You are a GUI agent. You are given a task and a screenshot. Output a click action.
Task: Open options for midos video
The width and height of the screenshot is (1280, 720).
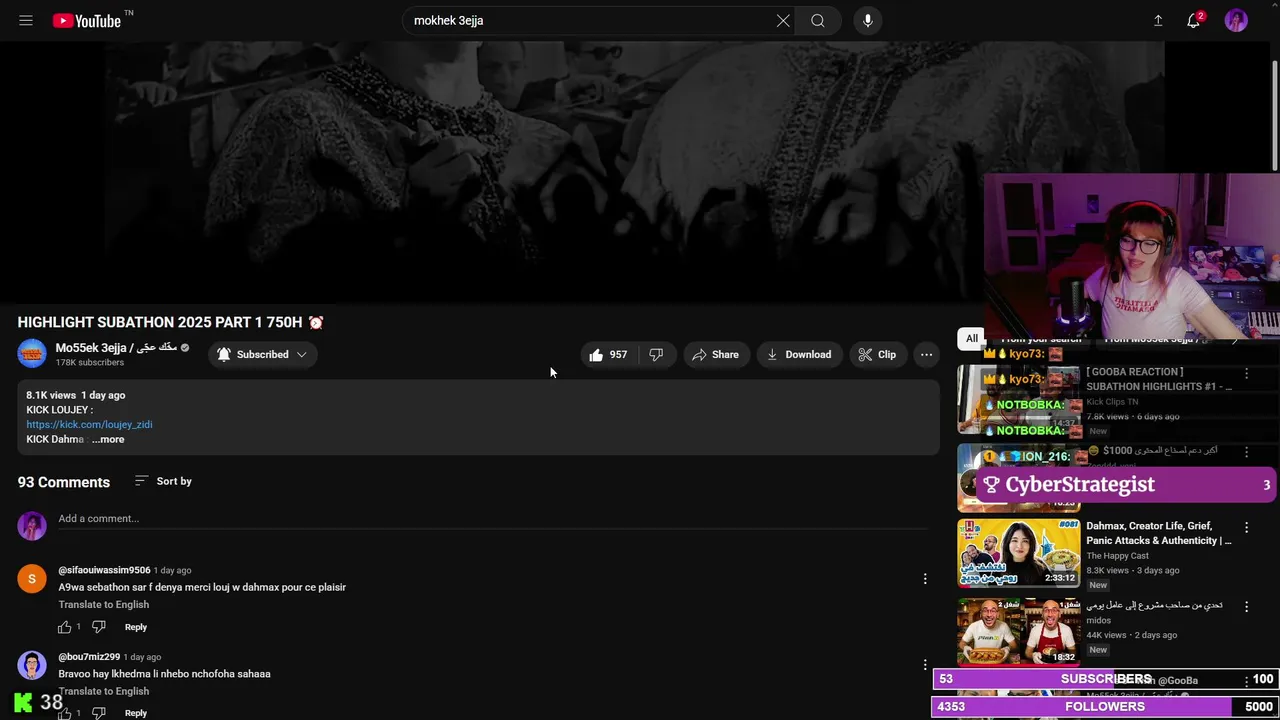pyautogui.click(x=1246, y=607)
